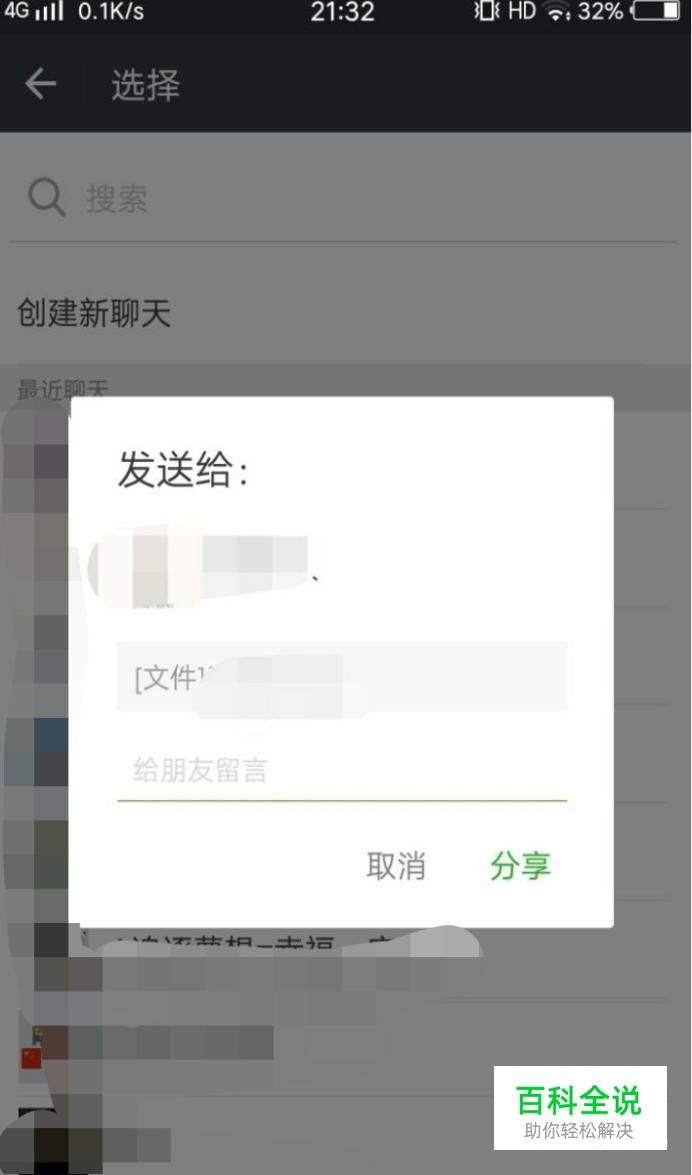The image size is (692, 1175).
Task: Tap the 选择 page title
Action: (x=145, y=84)
